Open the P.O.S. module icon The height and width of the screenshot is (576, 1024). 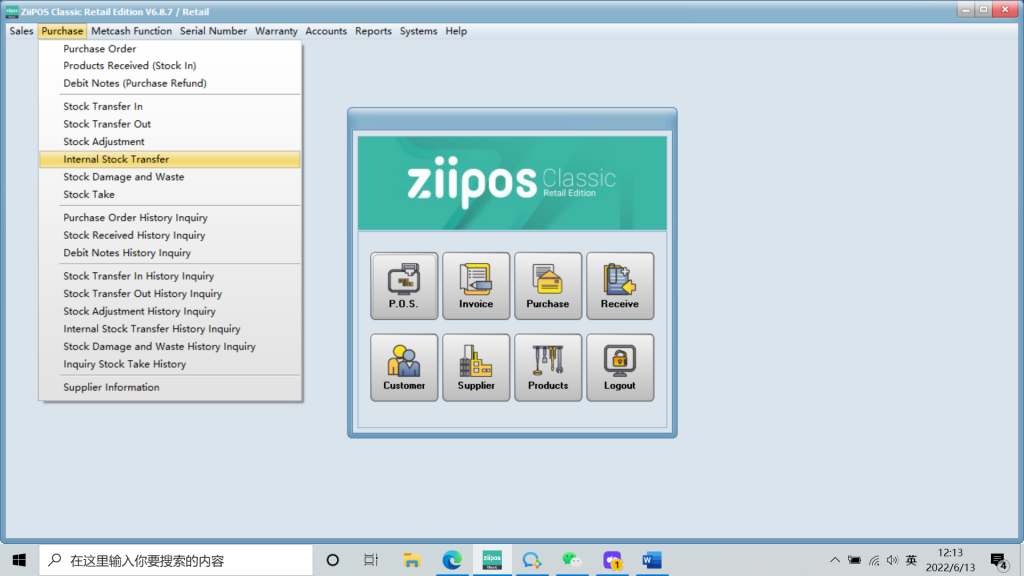(x=404, y=285)
